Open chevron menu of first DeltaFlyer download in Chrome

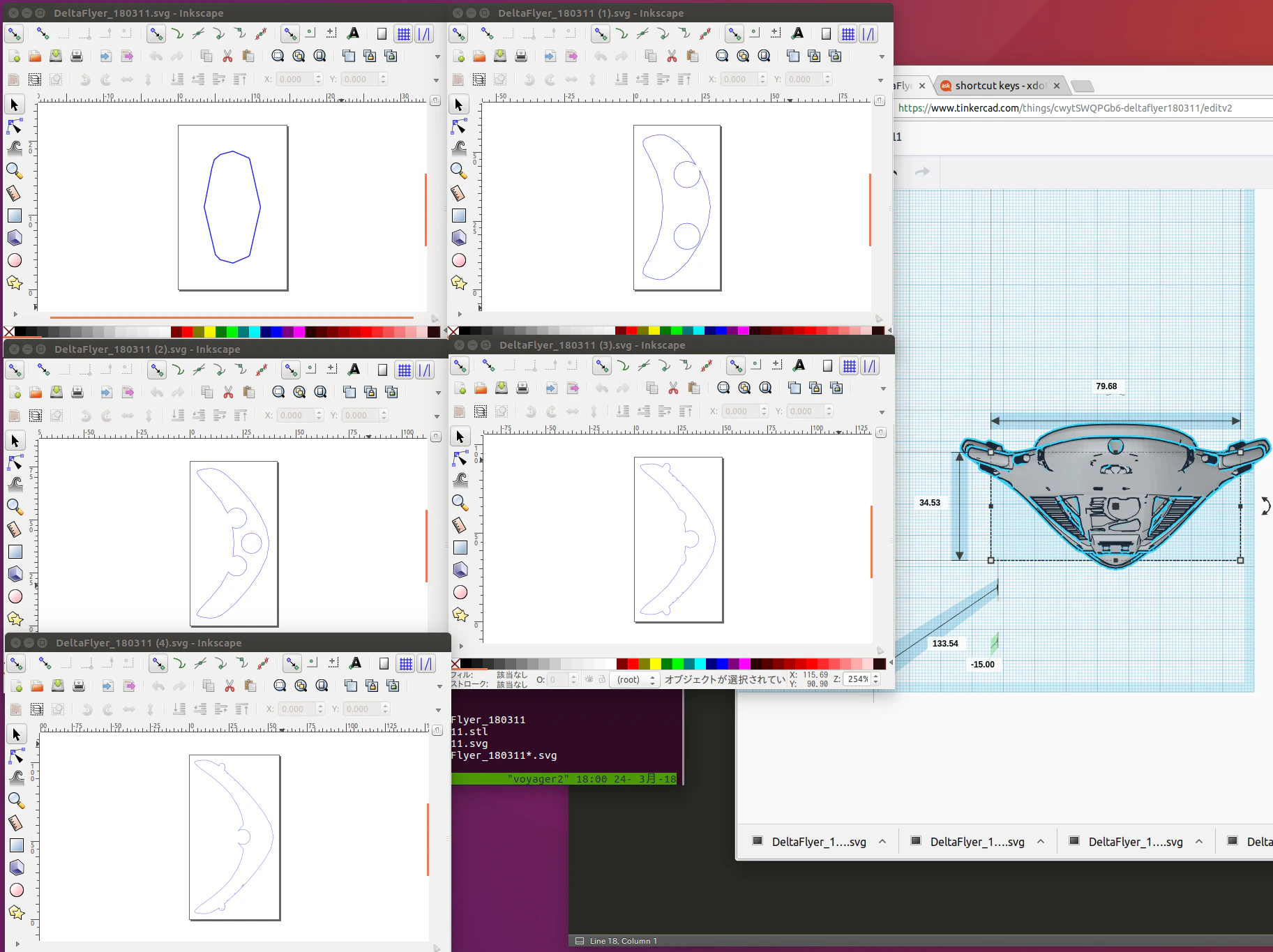point(882,841)
